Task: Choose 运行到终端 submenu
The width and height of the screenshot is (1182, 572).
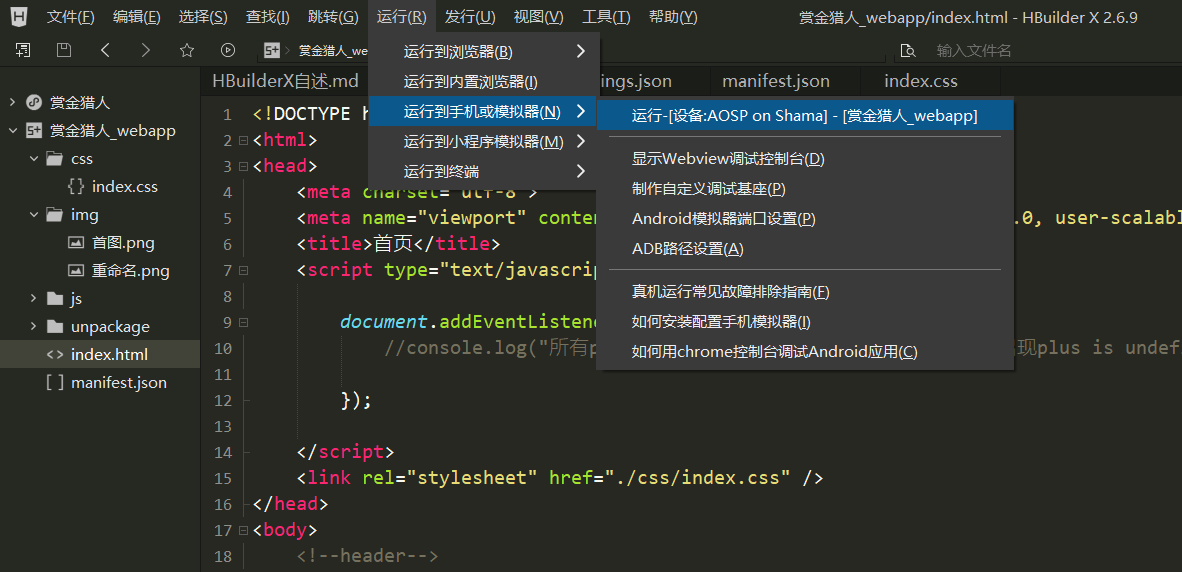Action: (484, 171)
